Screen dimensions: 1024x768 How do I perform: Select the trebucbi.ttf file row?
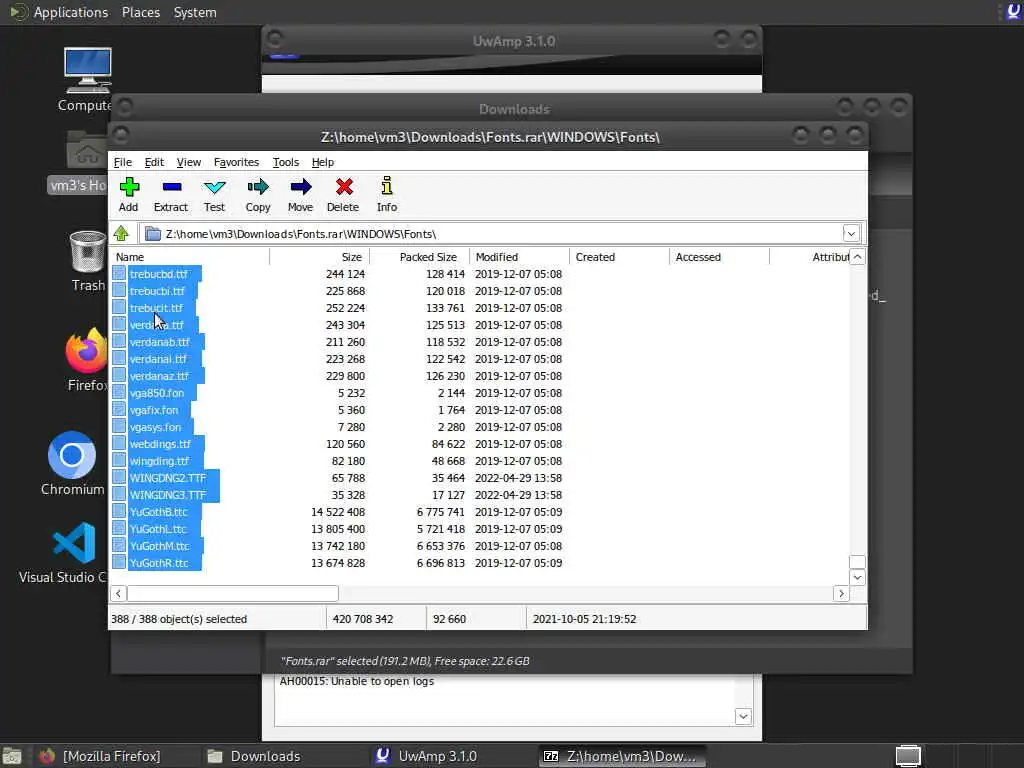click(157, 291)
